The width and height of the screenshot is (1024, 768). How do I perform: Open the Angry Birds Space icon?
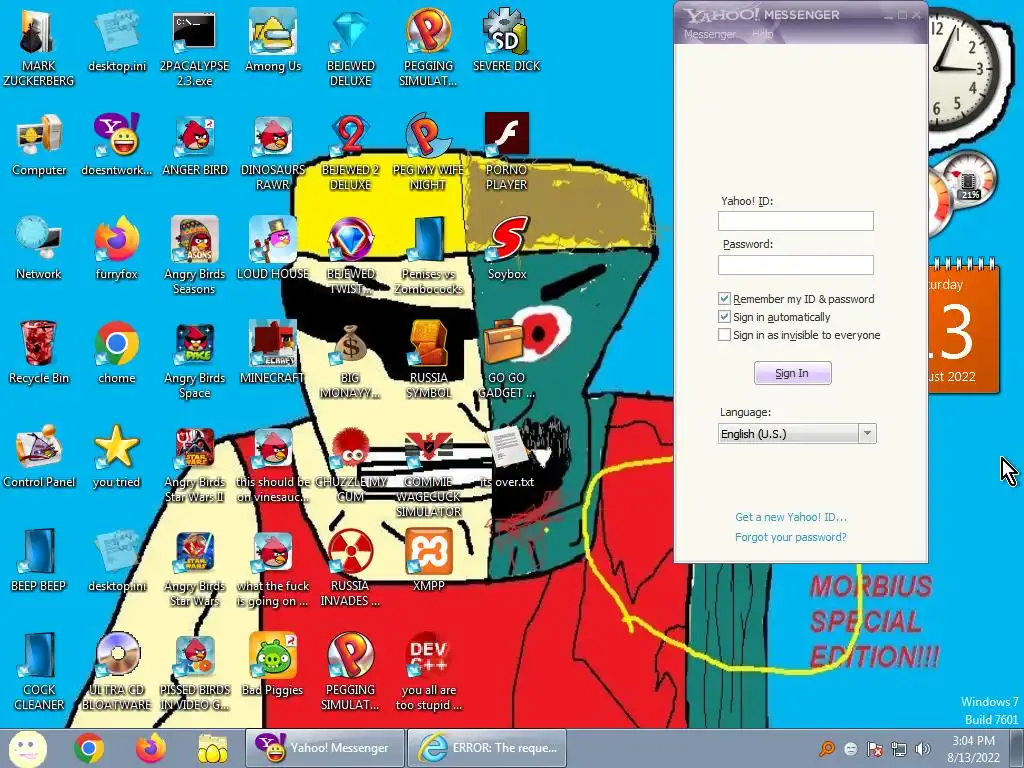tap(195, 359)
